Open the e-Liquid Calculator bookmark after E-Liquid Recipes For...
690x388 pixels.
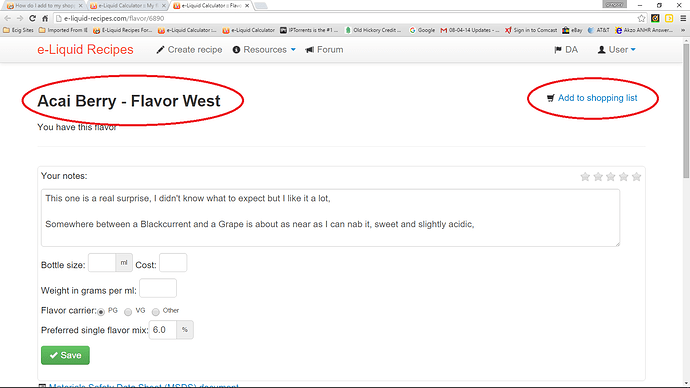[187, 30]
